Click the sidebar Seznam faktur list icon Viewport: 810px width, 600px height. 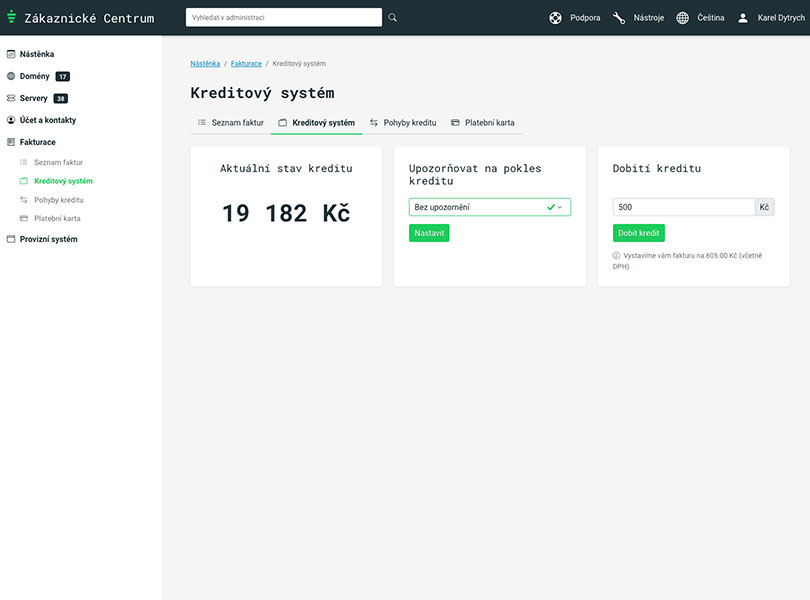pyautogui.click(x=24, y=162)
